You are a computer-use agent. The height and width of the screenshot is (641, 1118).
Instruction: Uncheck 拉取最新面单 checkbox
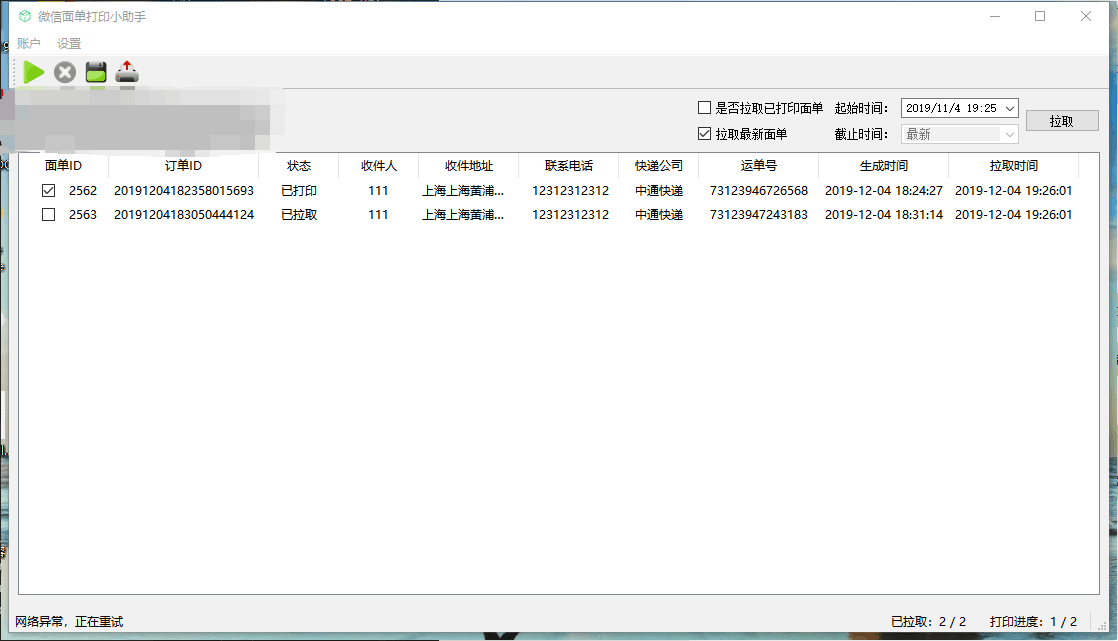coord(704,133)
